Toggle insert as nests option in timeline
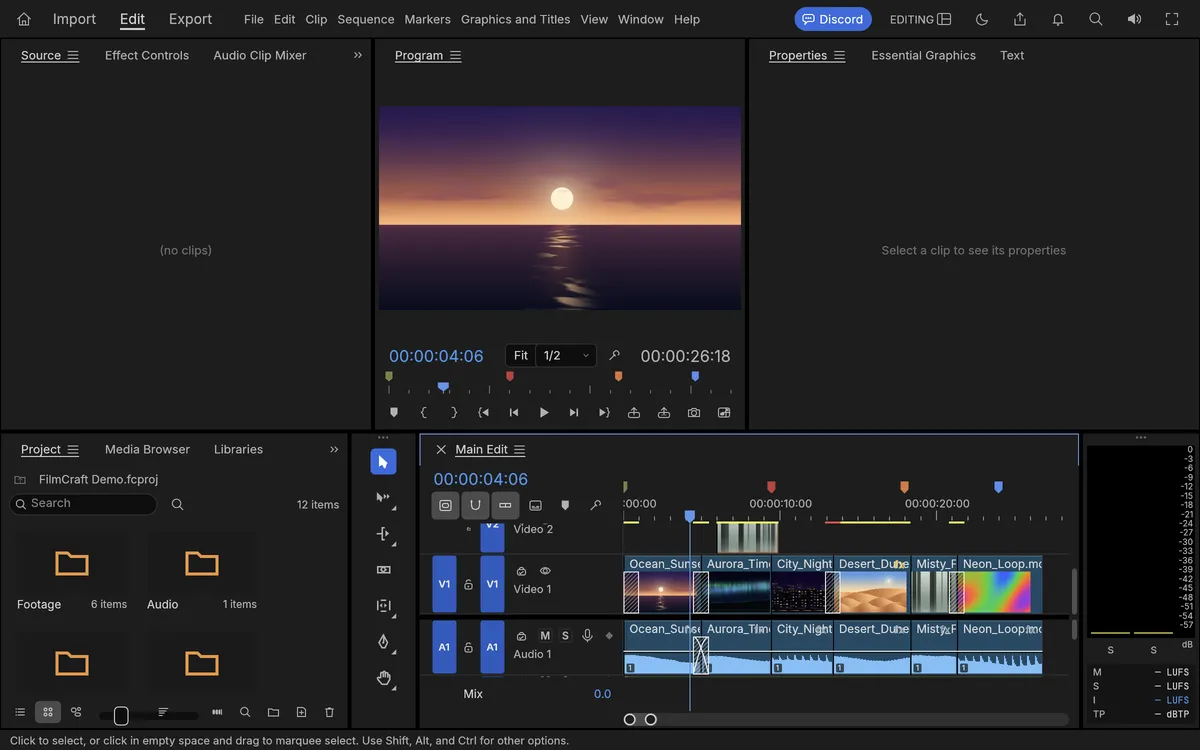Image resolution: width=1200 pixels, height=750 pixels. tap(446, 505)
